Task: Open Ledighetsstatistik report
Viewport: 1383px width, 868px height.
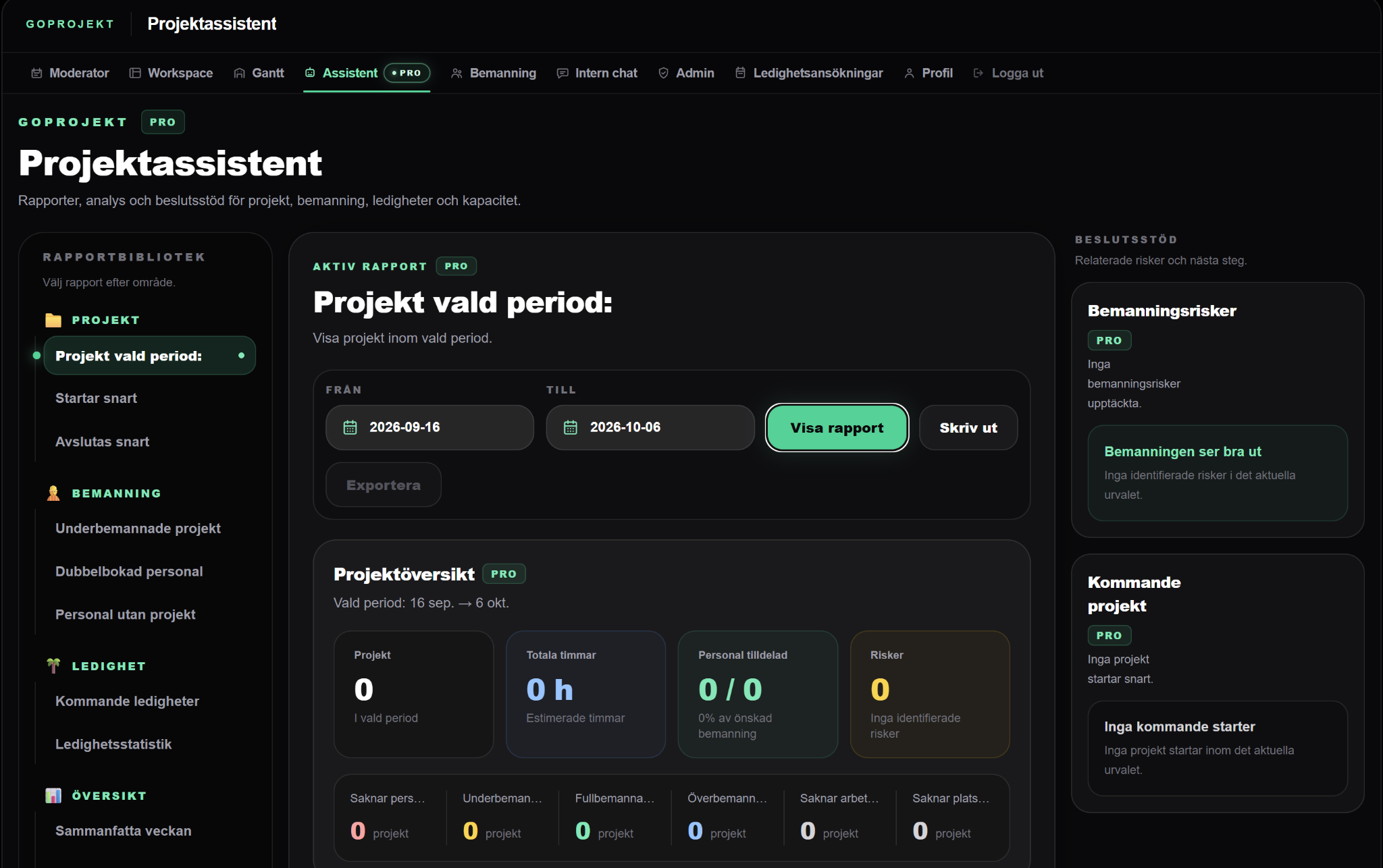Action: [x=150, y=744]
